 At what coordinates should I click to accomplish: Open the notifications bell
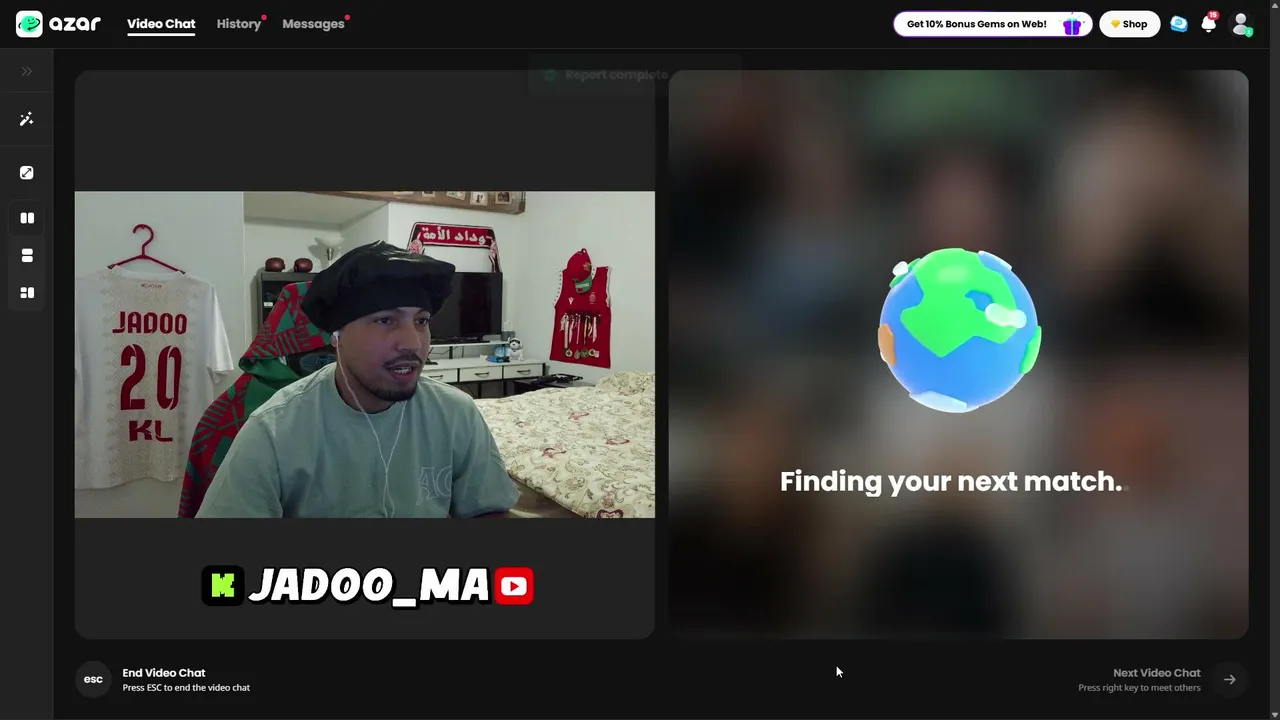1209,24
